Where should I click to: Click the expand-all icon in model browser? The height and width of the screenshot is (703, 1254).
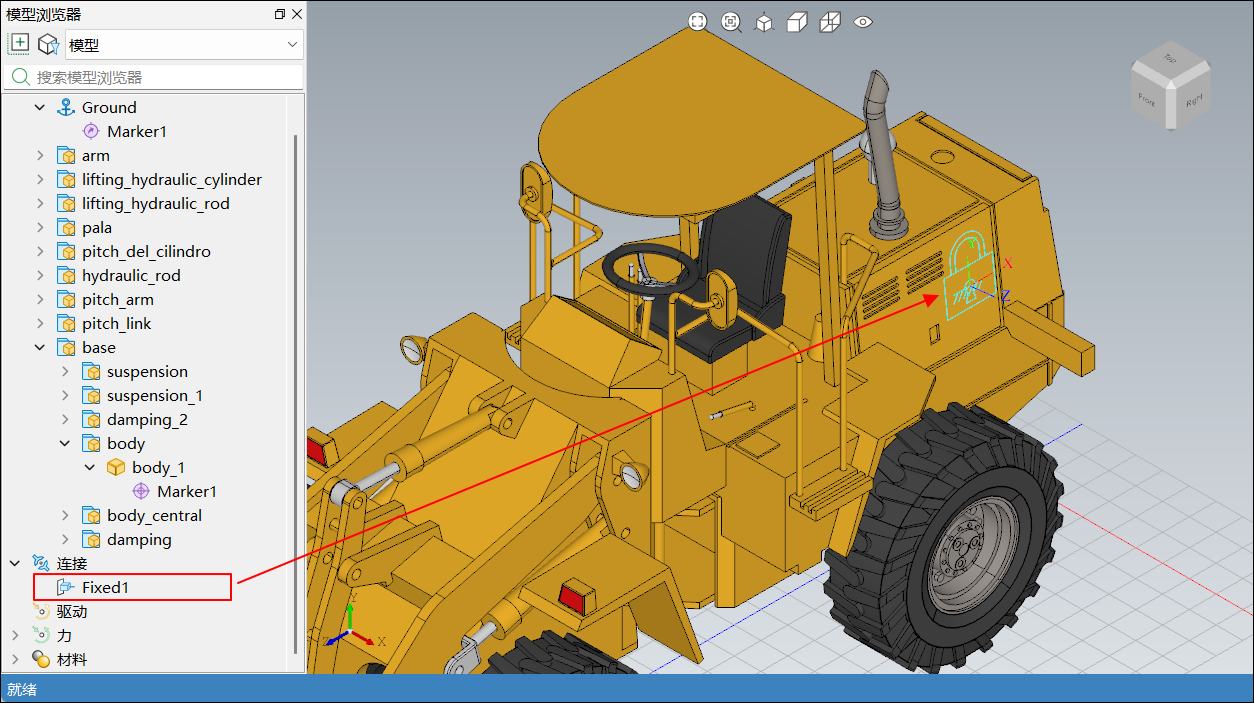tap(19, 43)
